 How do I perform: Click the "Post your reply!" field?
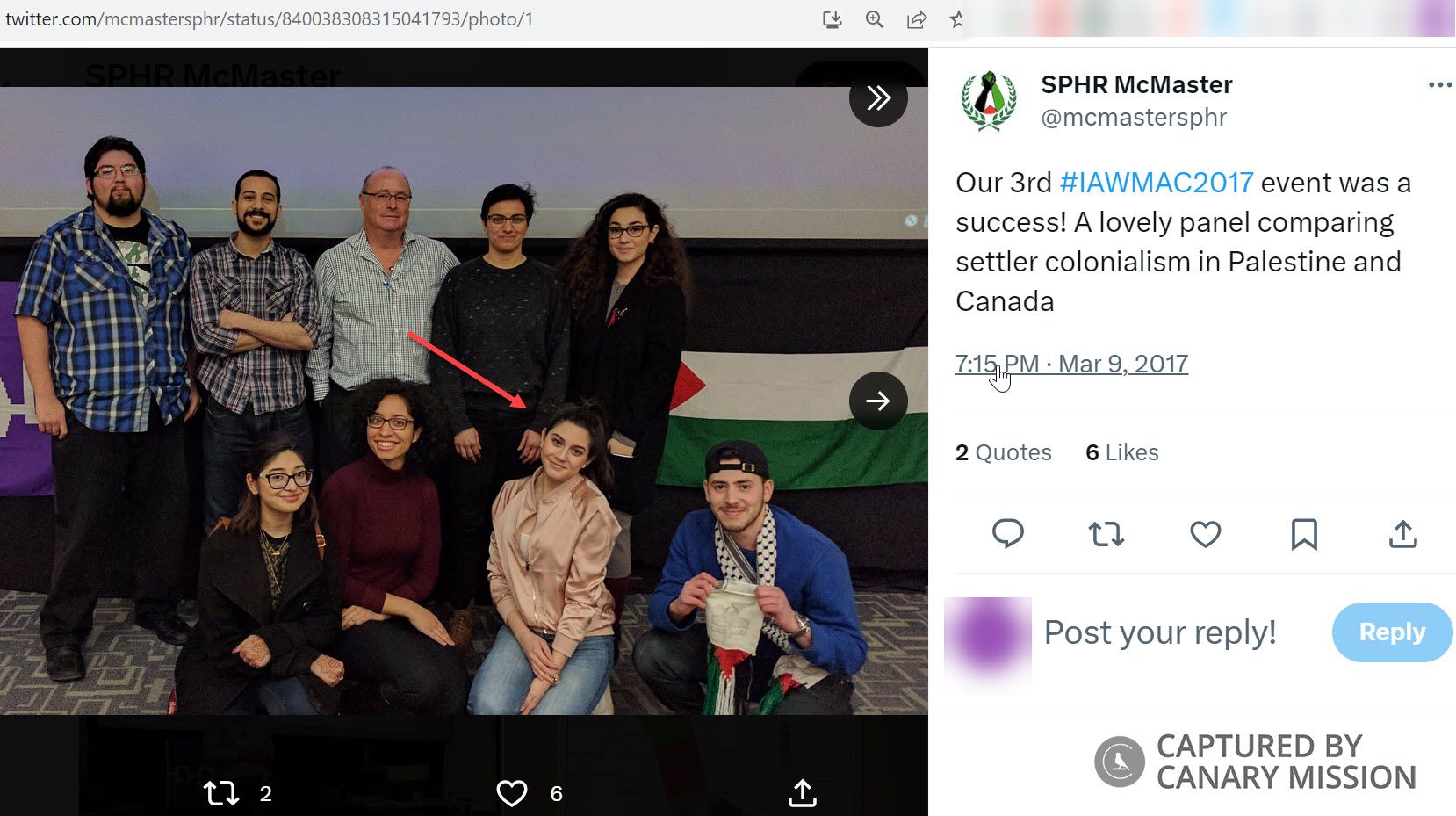point(1159,632)
